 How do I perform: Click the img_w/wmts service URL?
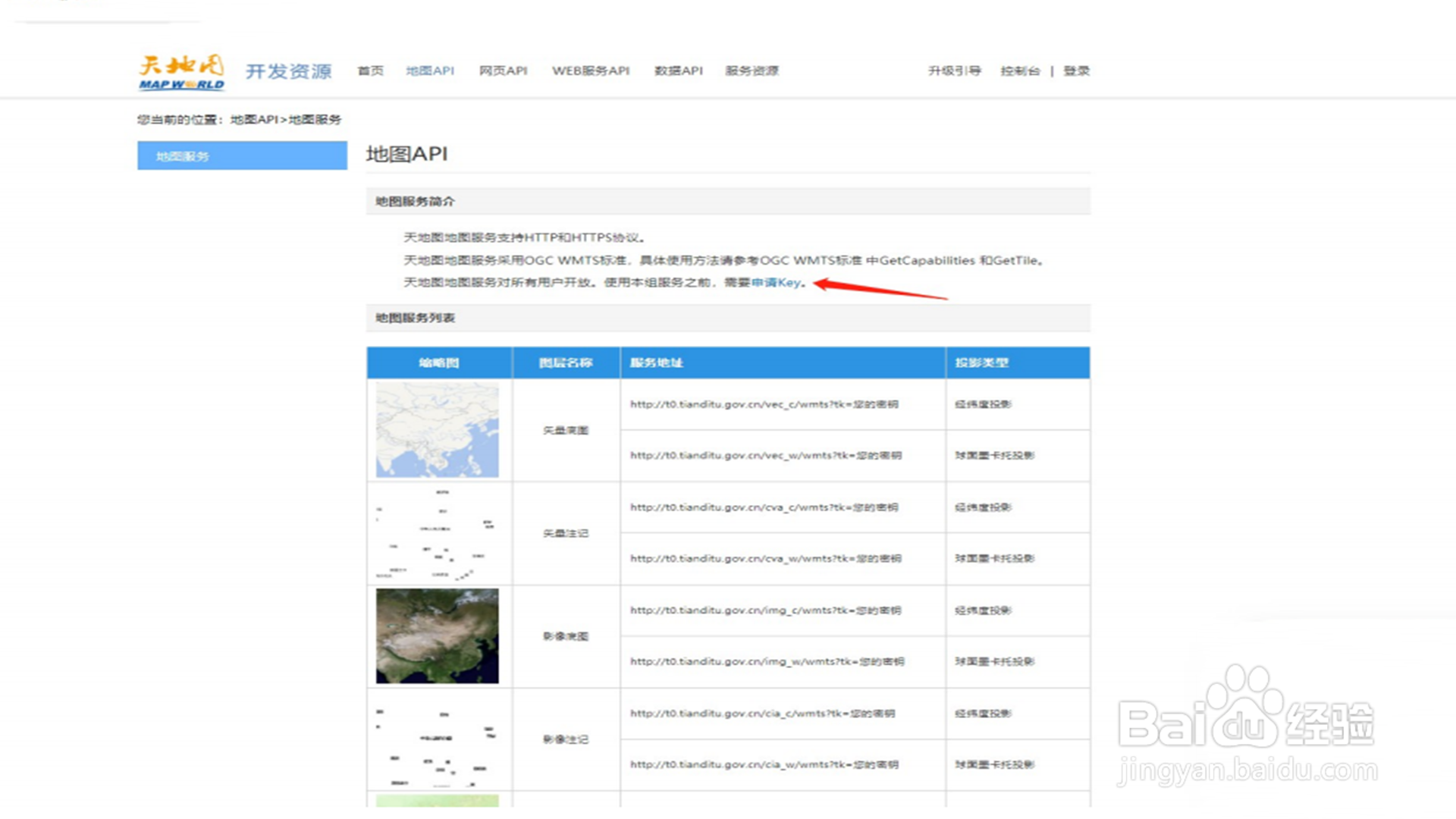point(767,662)
